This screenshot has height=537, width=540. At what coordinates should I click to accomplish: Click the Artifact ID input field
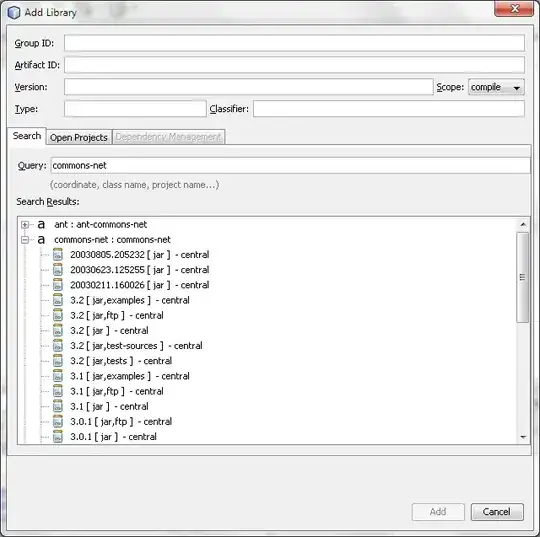294,65
